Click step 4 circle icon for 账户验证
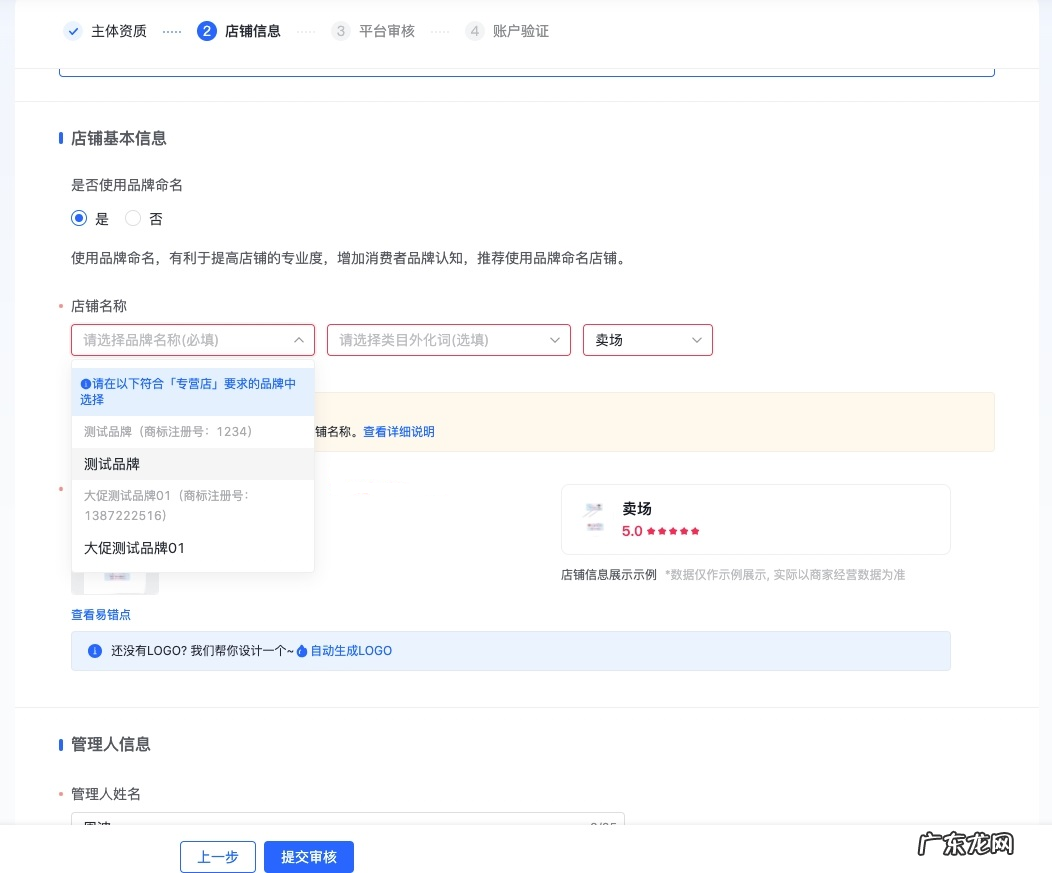Viewport: 1052px width, 873px height. click(x=474, y=31)
